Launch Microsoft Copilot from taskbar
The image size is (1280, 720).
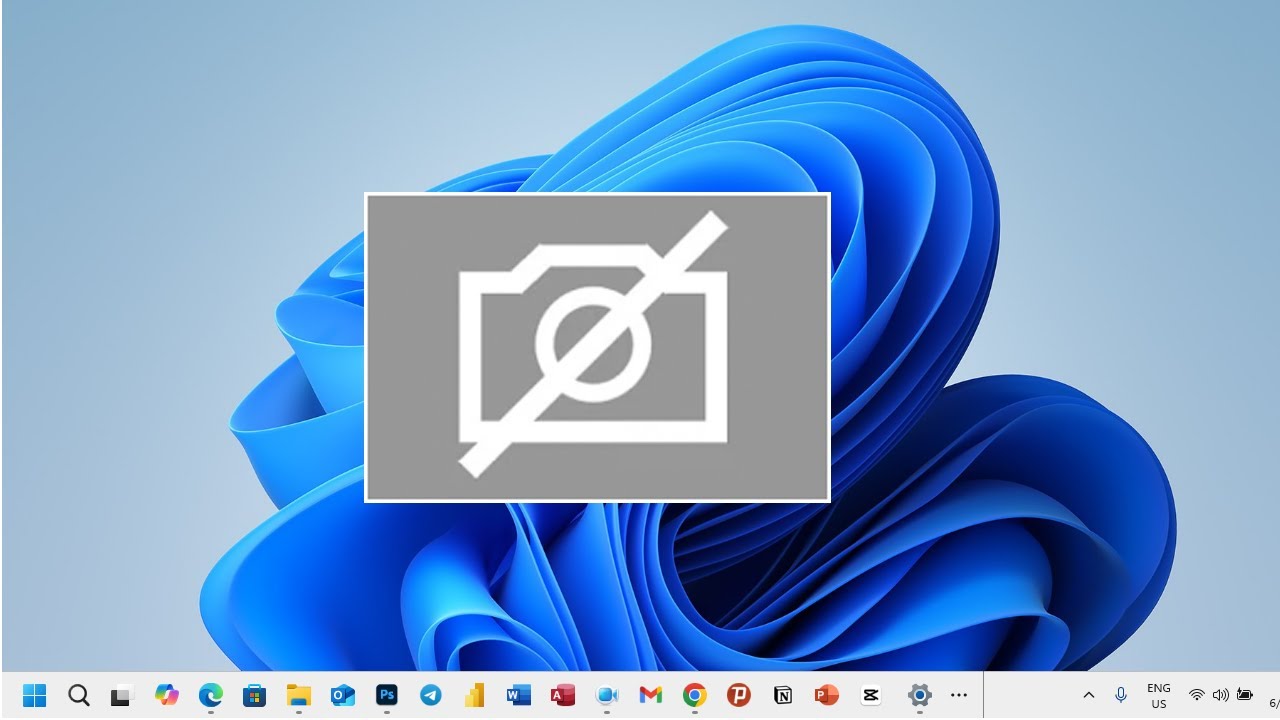167,695
